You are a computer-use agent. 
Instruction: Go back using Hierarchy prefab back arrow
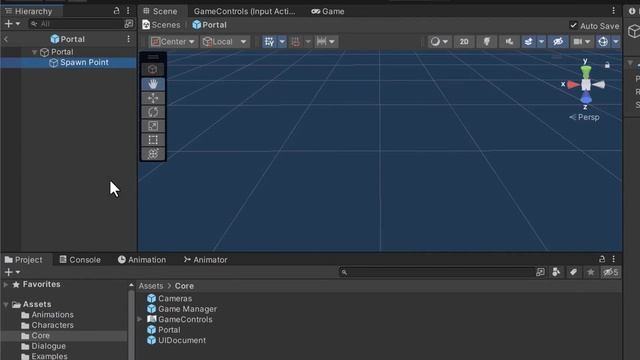[x=6, y=39]
